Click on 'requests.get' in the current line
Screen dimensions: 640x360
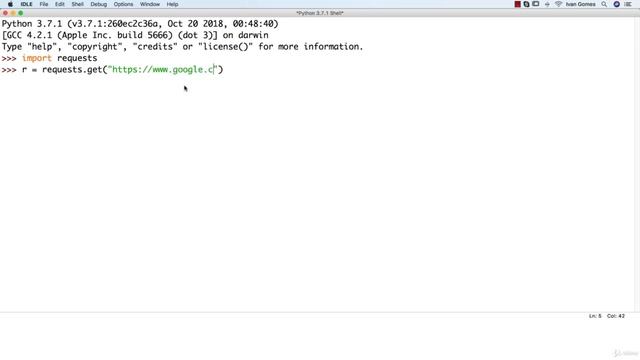72,69
